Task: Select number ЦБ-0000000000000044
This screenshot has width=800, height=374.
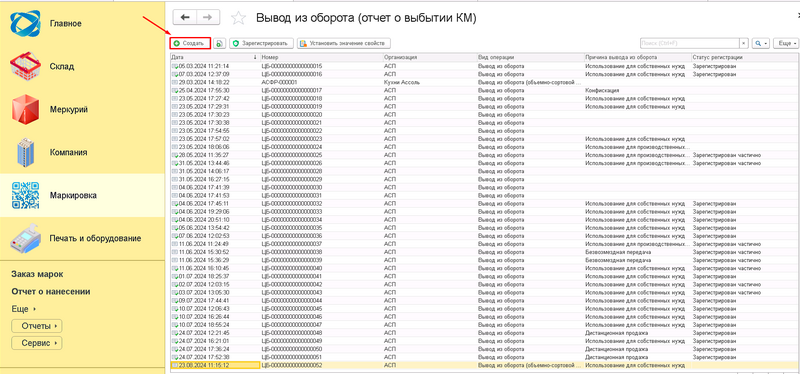Action: [x=291, y=301]
